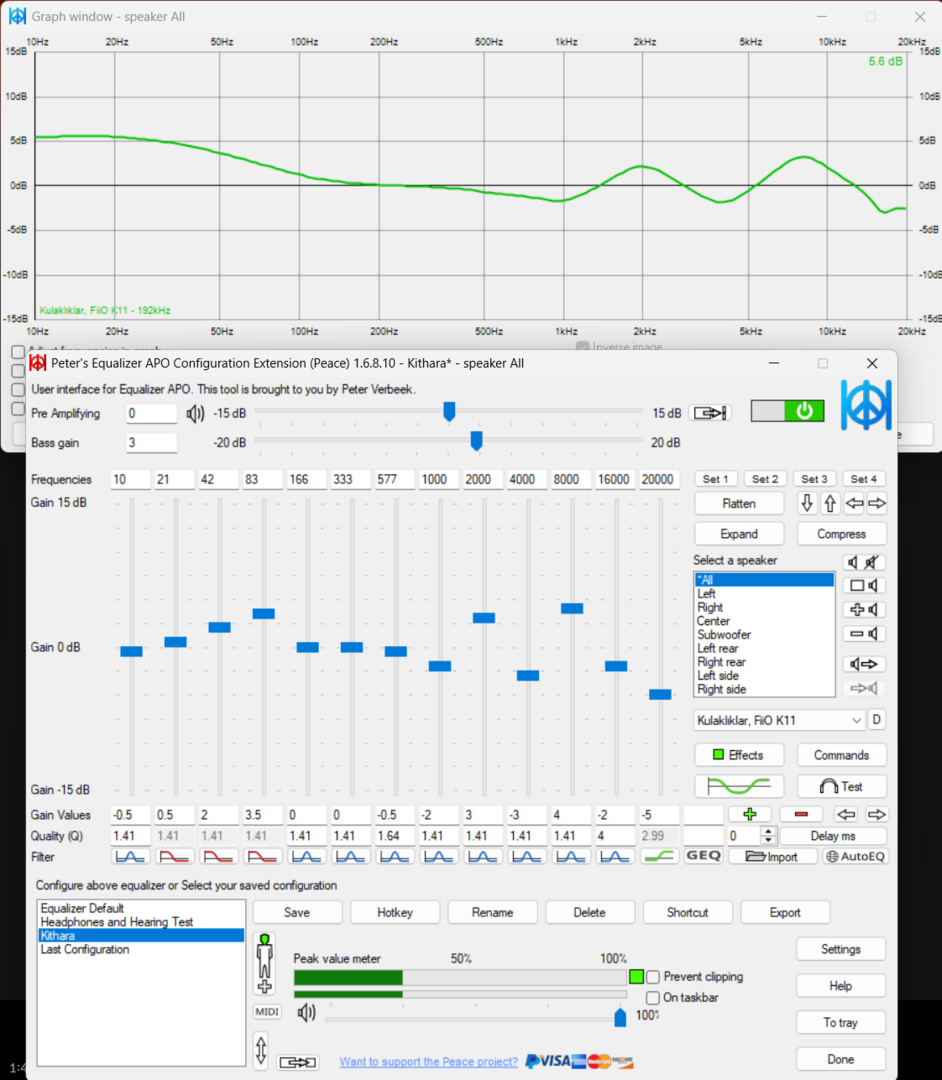Screen dimensions: 942x1080
Task: Shift frequencies right using arrow near Flatten
Action: click(877, 503)
